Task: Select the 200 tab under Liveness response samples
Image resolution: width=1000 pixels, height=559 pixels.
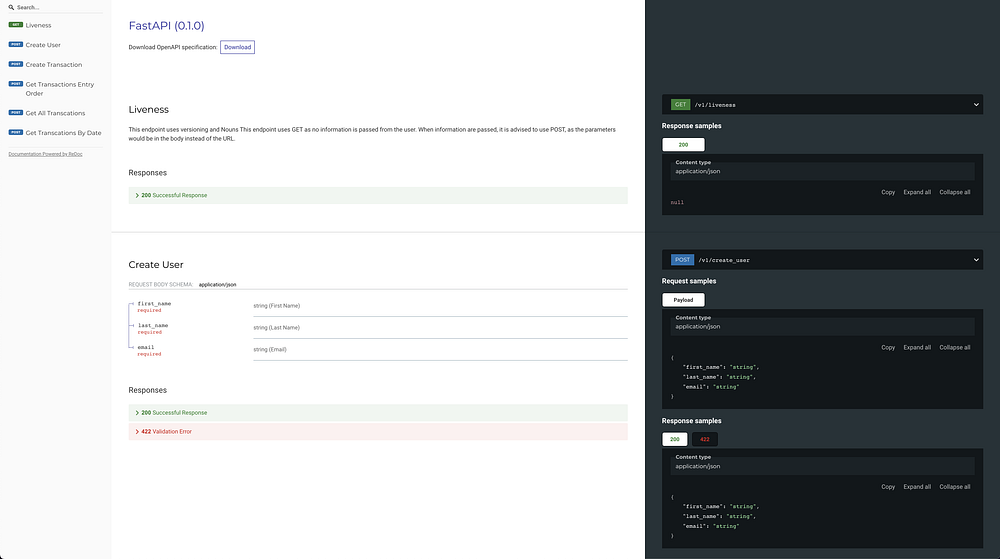Action: pos(683,145)
